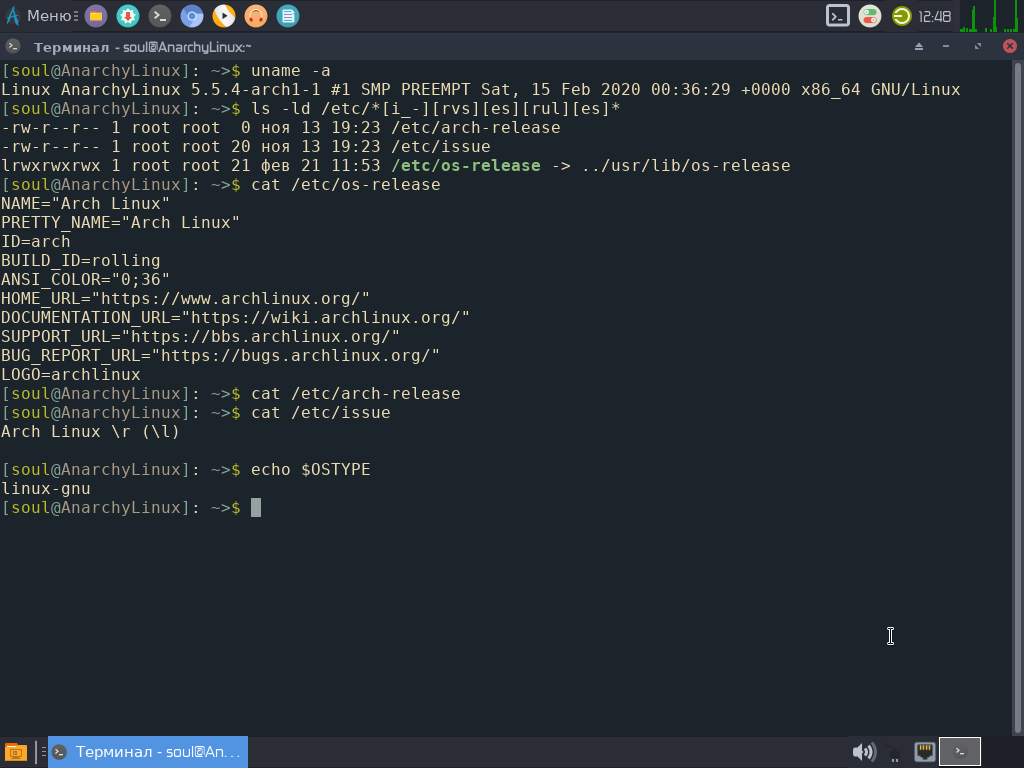Screen dimensions: 1024x768
Task: Click the 'PRETTY_NAME="Arch Linux"' line
Action: [120, 223]
